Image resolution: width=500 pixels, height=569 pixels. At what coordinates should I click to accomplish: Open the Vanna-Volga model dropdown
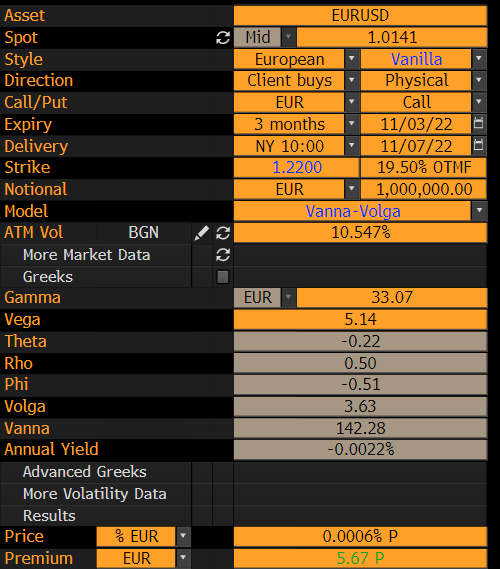point(479,211)
